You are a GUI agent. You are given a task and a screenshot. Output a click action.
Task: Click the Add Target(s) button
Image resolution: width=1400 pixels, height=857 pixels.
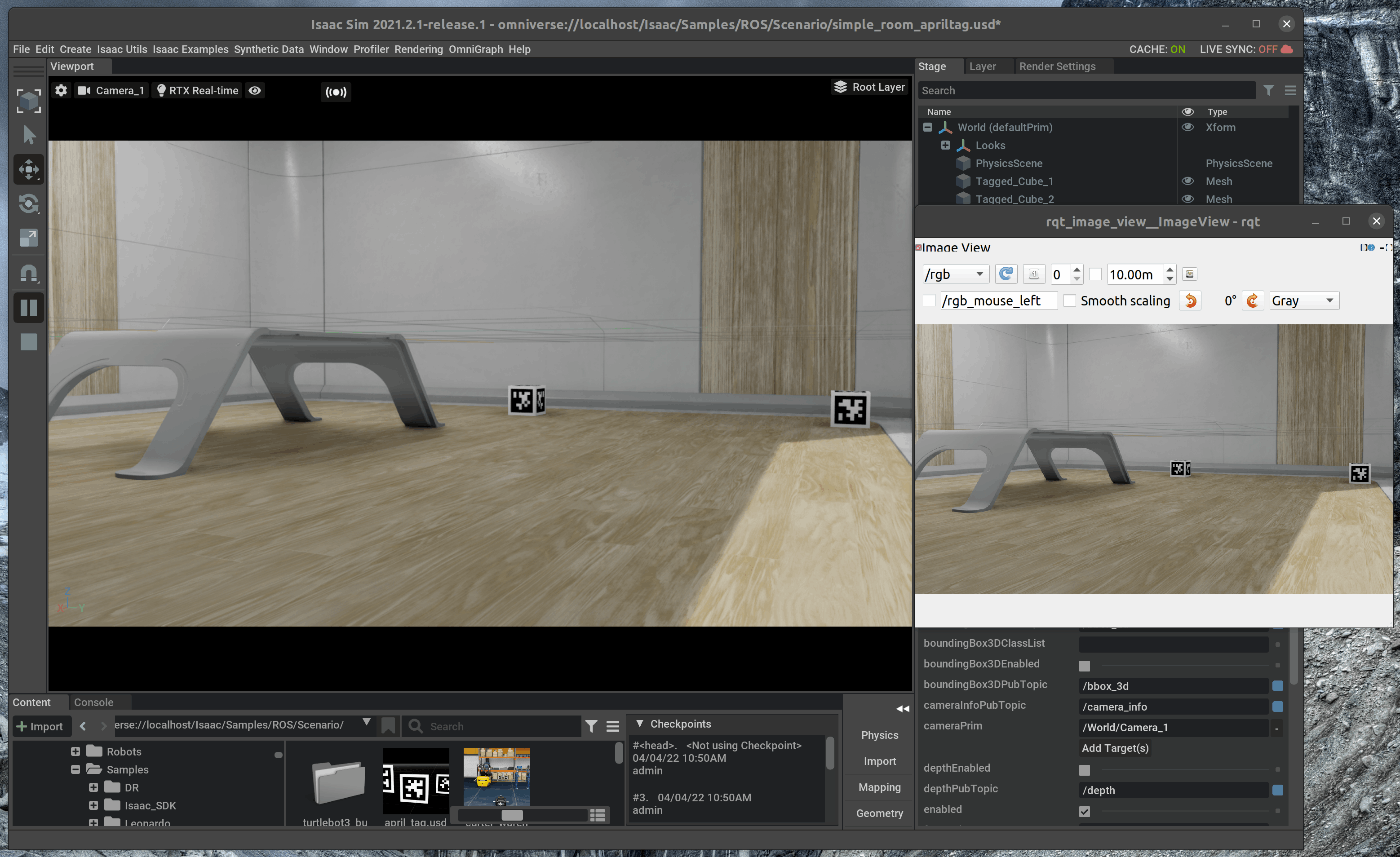click(x=1115, y=748)
